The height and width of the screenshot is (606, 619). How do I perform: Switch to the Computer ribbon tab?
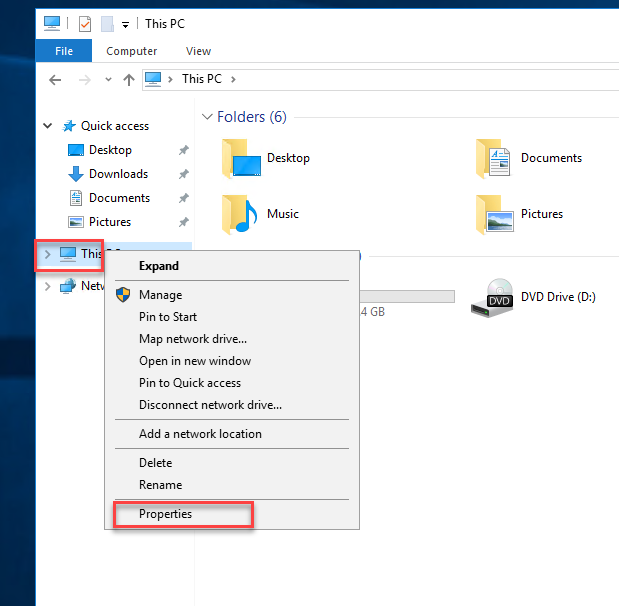132,51
